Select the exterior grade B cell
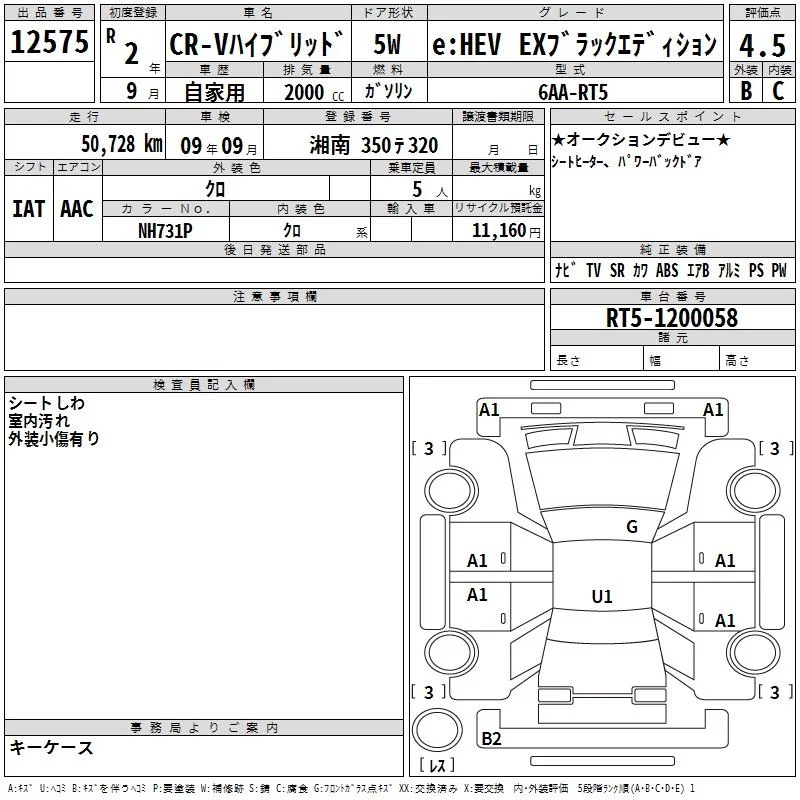The image size is (800, 800). [745, 89]
